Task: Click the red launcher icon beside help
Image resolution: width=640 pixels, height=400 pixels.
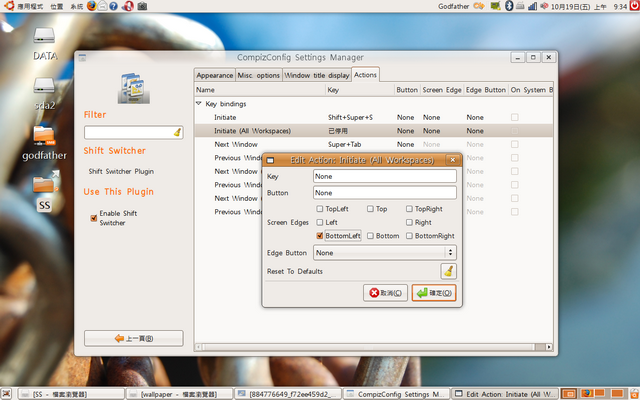Action: 127,6
